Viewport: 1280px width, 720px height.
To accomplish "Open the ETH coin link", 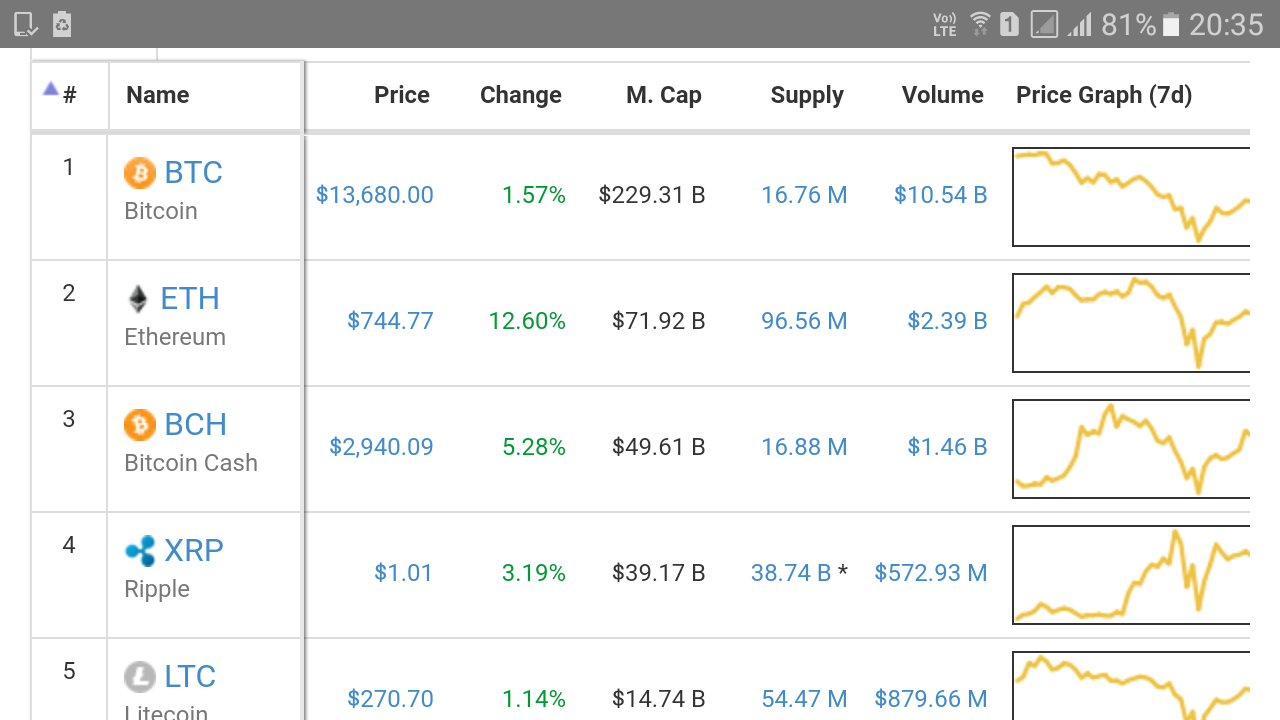I will 190,299.
